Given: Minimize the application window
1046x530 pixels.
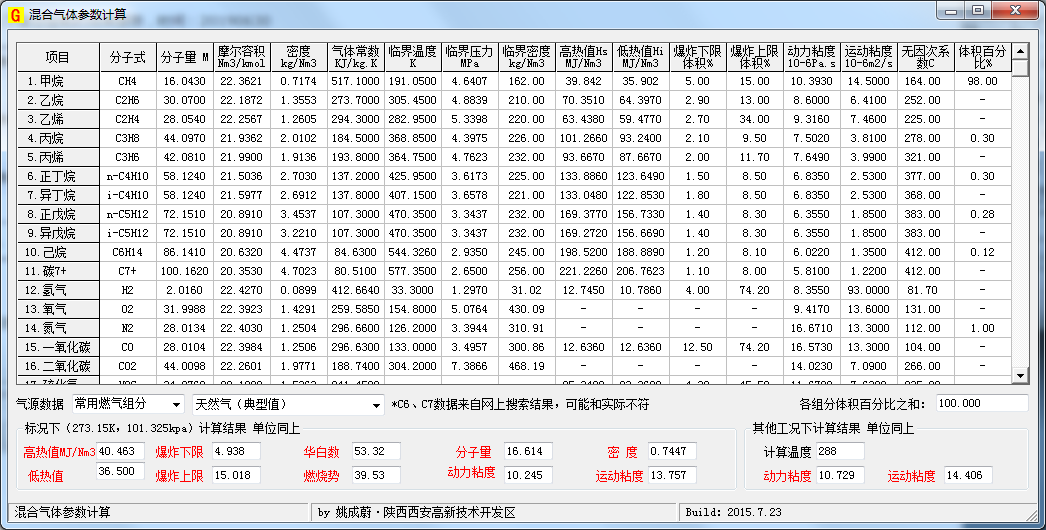Looking at the screenshot, I should (x=949, y=10).
